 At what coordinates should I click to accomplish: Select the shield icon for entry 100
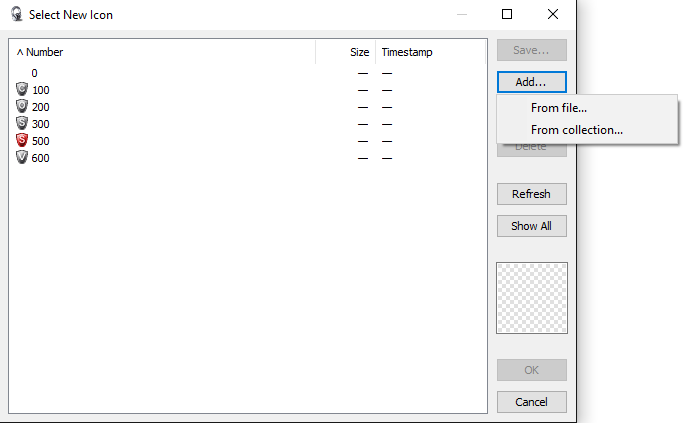(22, 89)
